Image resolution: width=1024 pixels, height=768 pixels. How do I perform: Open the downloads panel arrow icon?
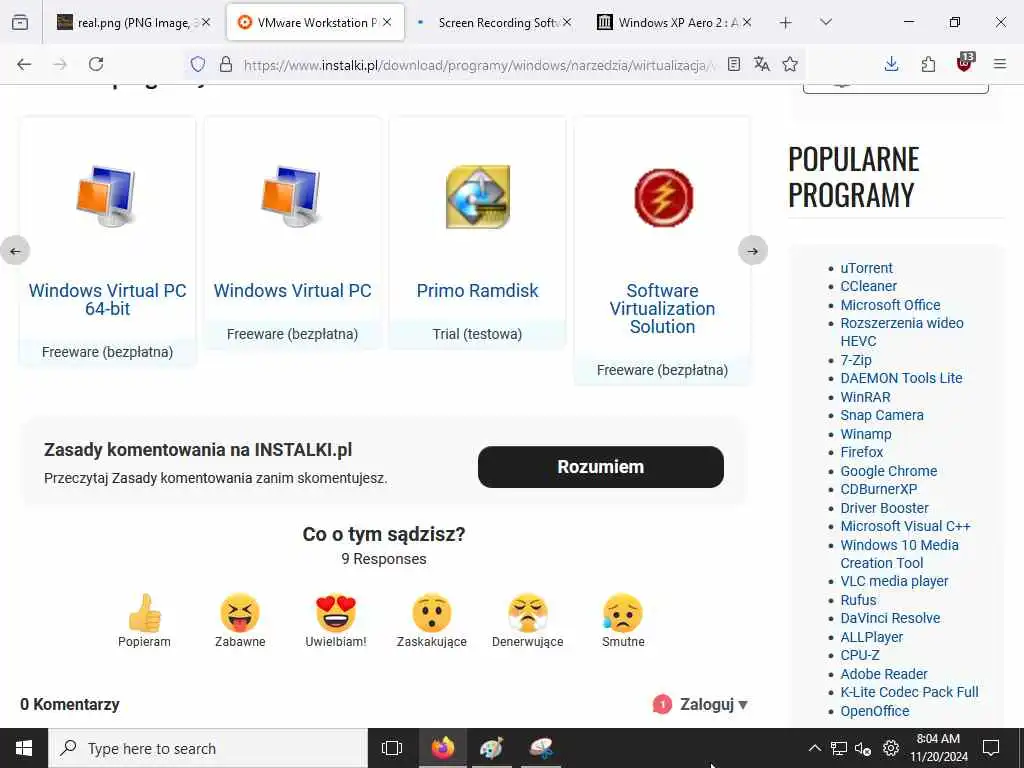(x=891, y=64)
